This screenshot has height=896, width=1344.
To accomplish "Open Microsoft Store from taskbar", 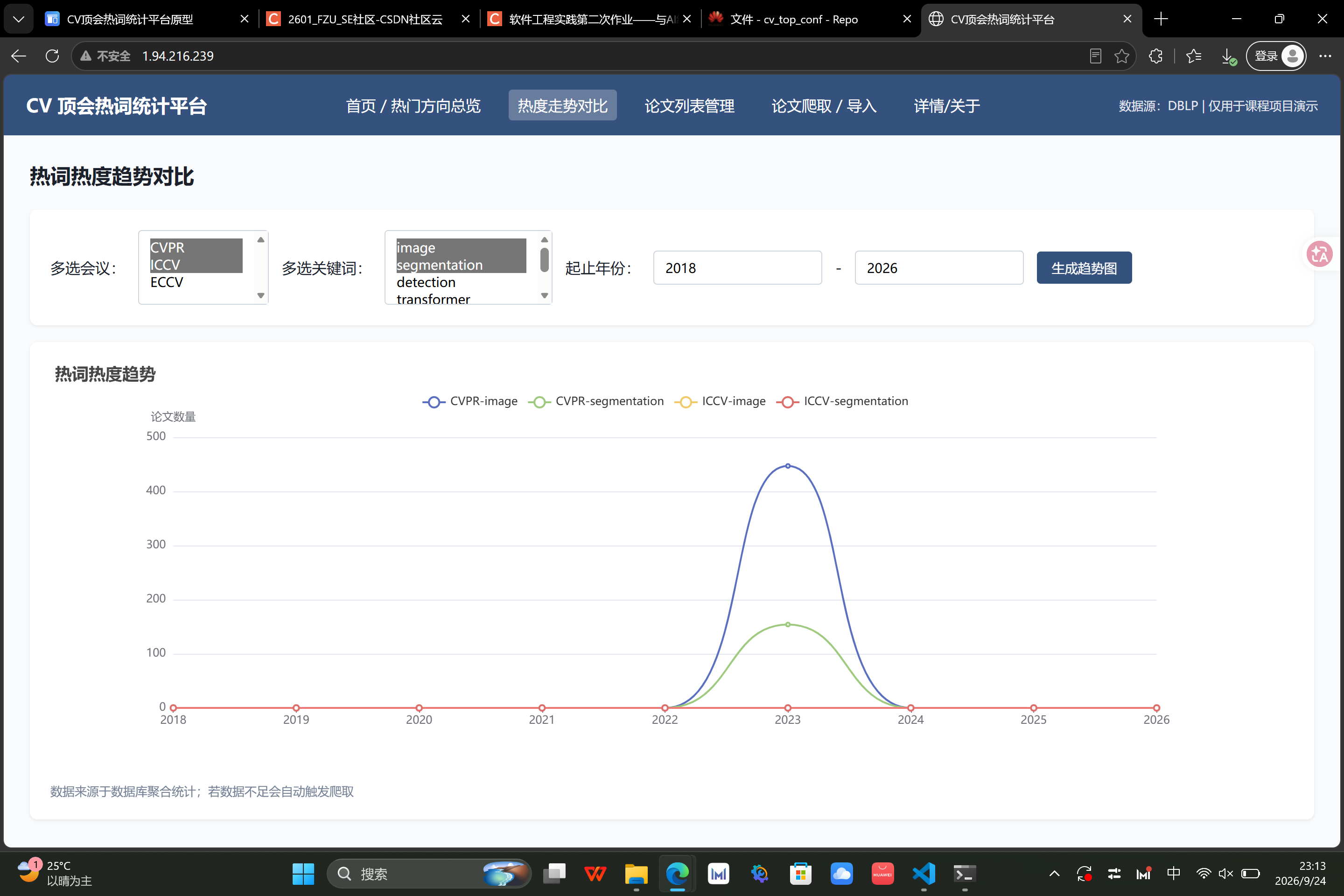I will tap(801, 873).
